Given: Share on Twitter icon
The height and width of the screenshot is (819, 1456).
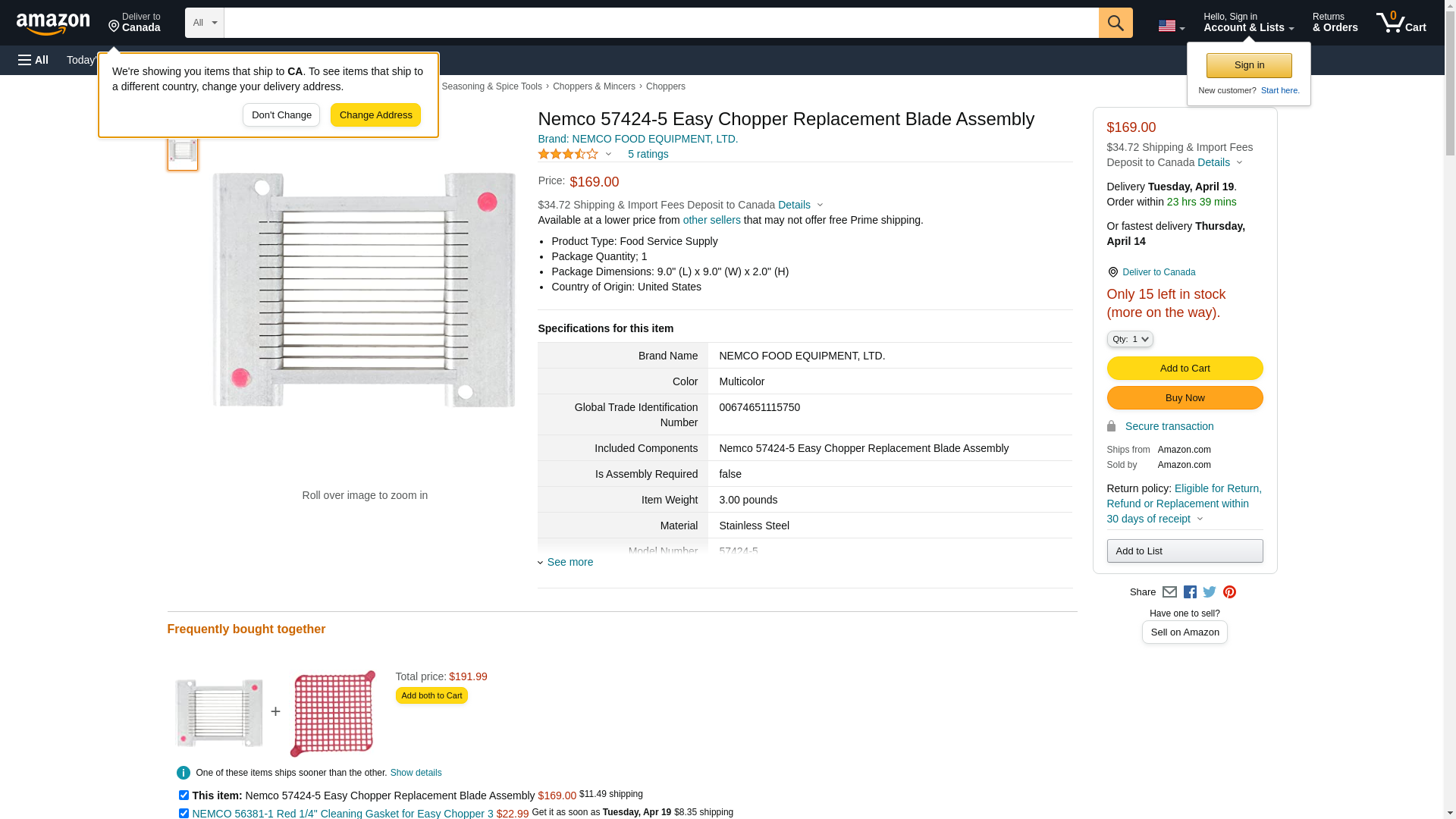Looking at the screenshot, I should 1210,592.
